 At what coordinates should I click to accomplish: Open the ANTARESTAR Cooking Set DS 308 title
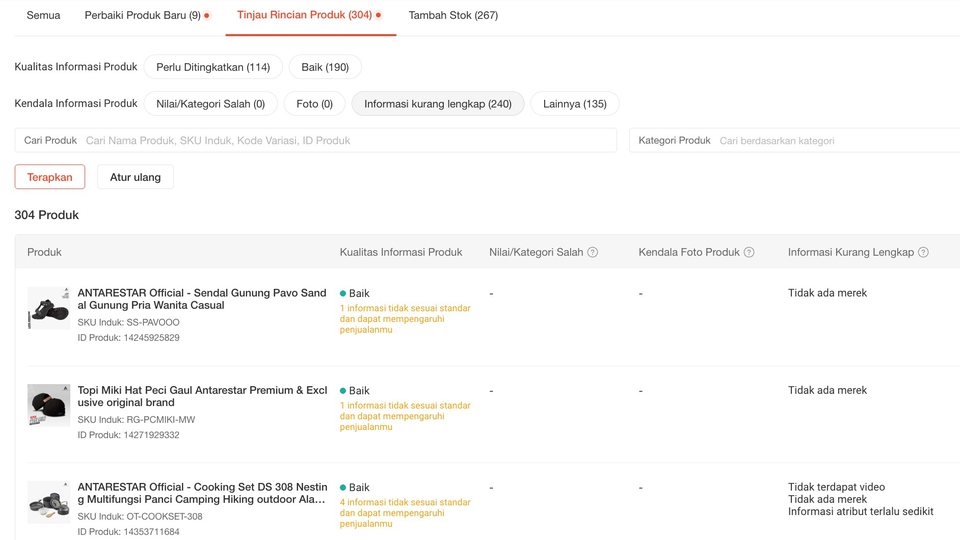(x=202, y=493)
